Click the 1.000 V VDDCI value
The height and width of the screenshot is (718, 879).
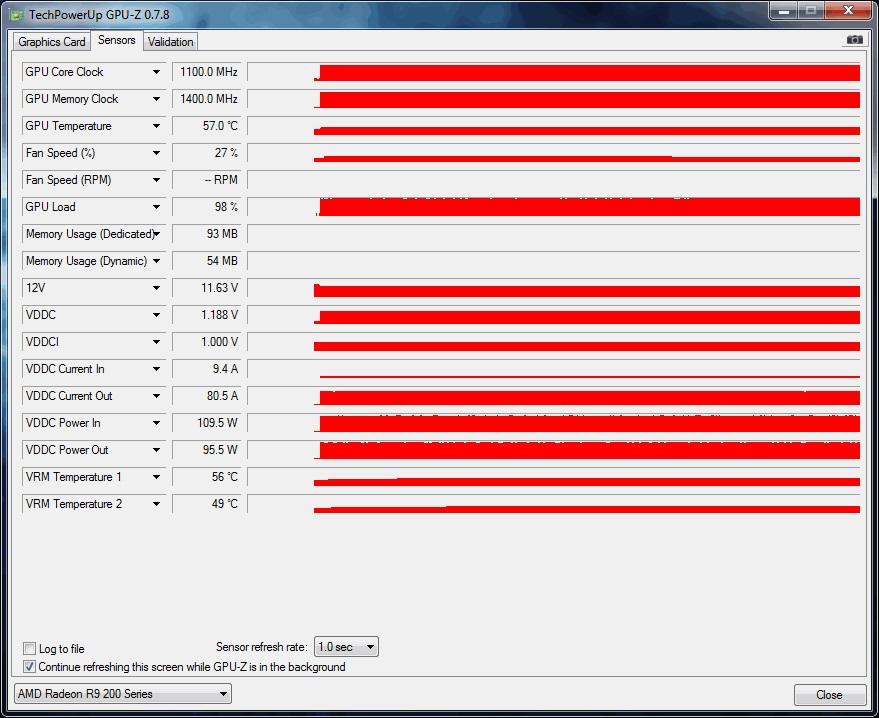point(207,342)
